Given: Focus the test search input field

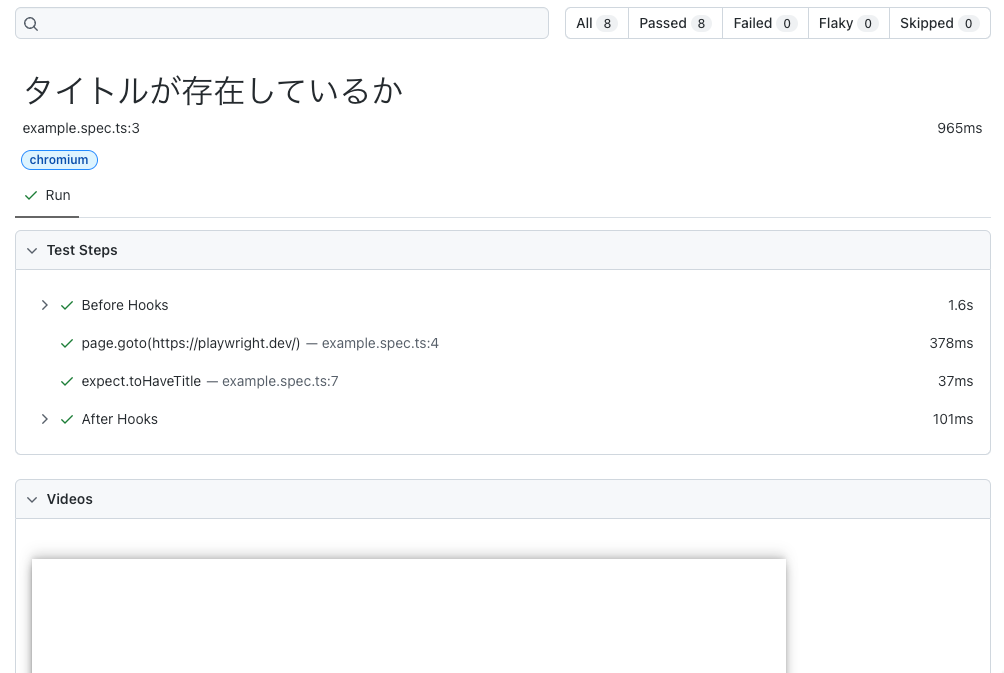Looking at the screenshot, I should (282, 24).
